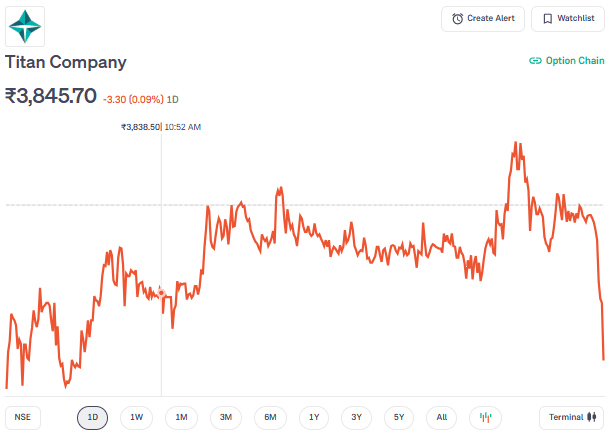The height and width of the screenshot is (434, 613).
Task: Click the bookmark Watchlist icon
Action: point(547,19)
